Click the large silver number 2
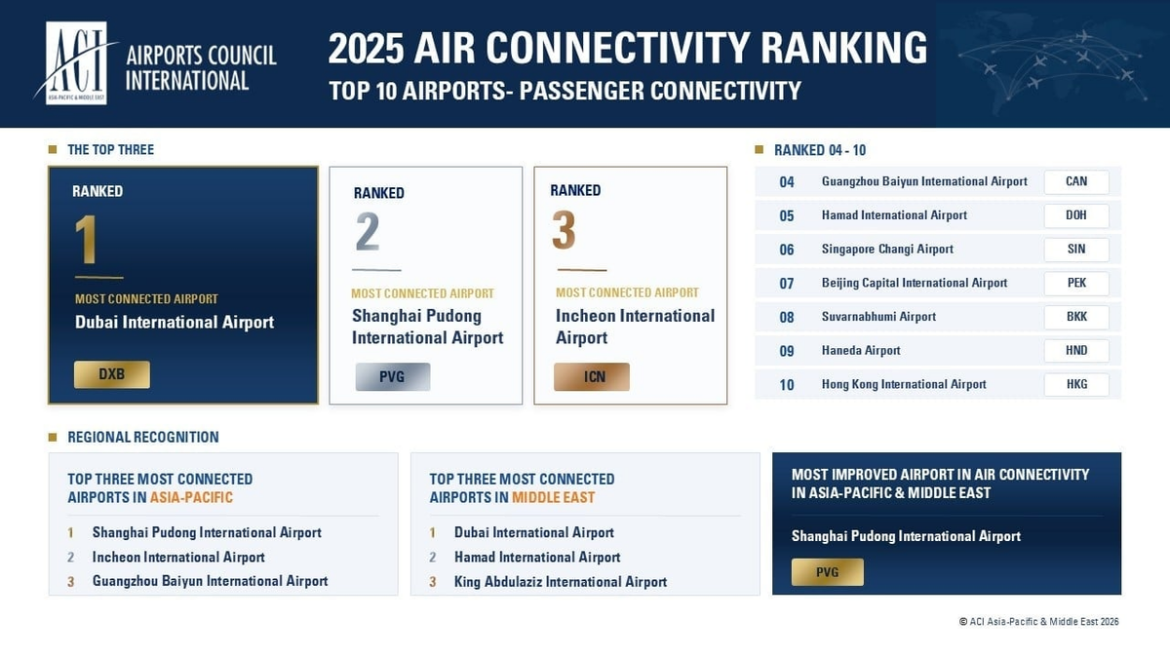This screenshot has height=658, width=1170. (367, 231)
